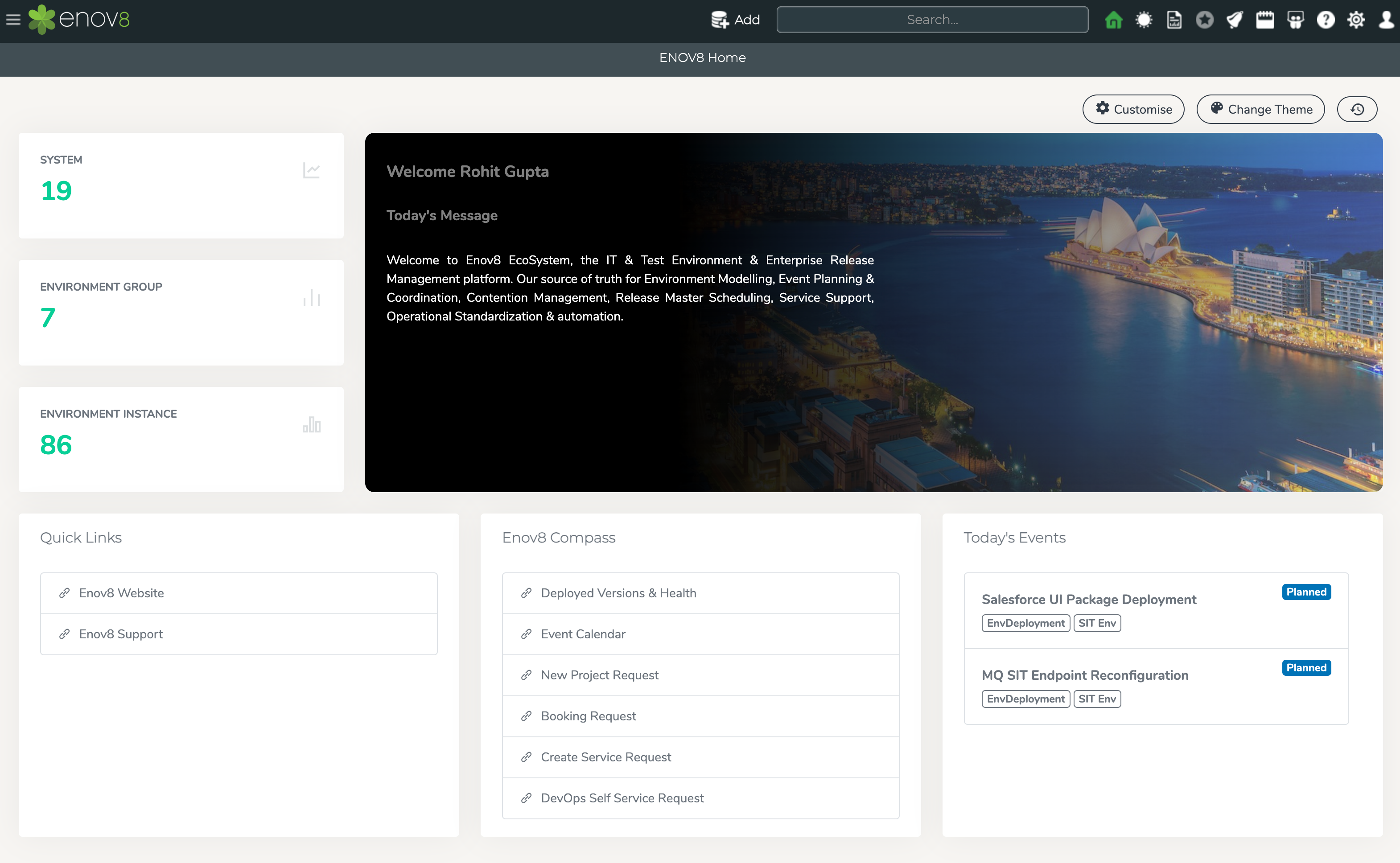The height and width of the screenshot is (863, 1400).
Task: Click link icon beside New Project Request
Action: click(x=526, y=675)
